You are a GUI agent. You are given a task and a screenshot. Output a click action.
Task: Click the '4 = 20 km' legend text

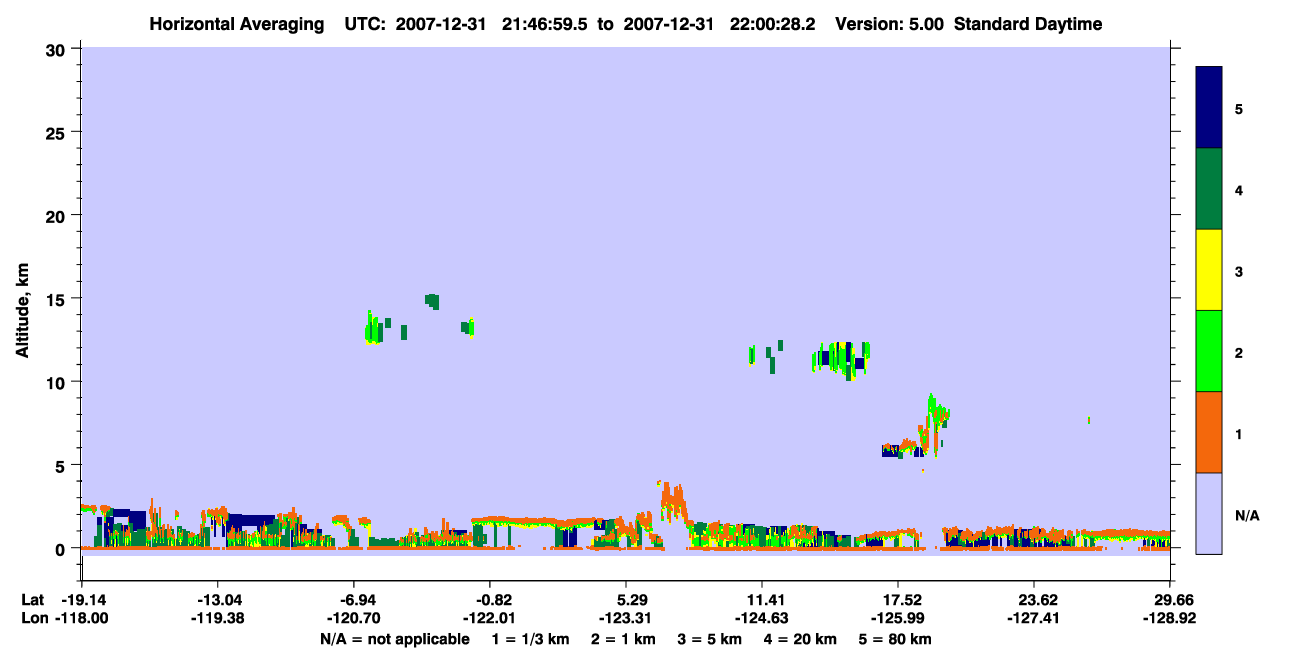(800, 639)
